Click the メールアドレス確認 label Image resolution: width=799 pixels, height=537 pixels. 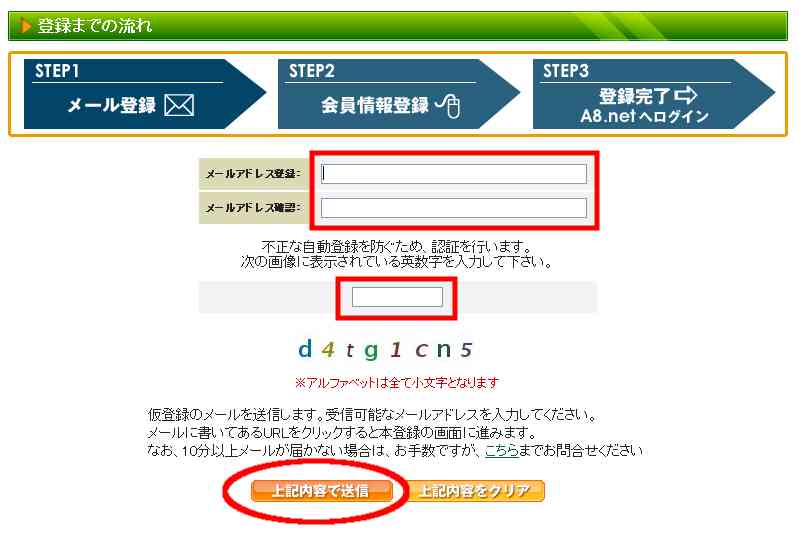(x=253, y=208)
